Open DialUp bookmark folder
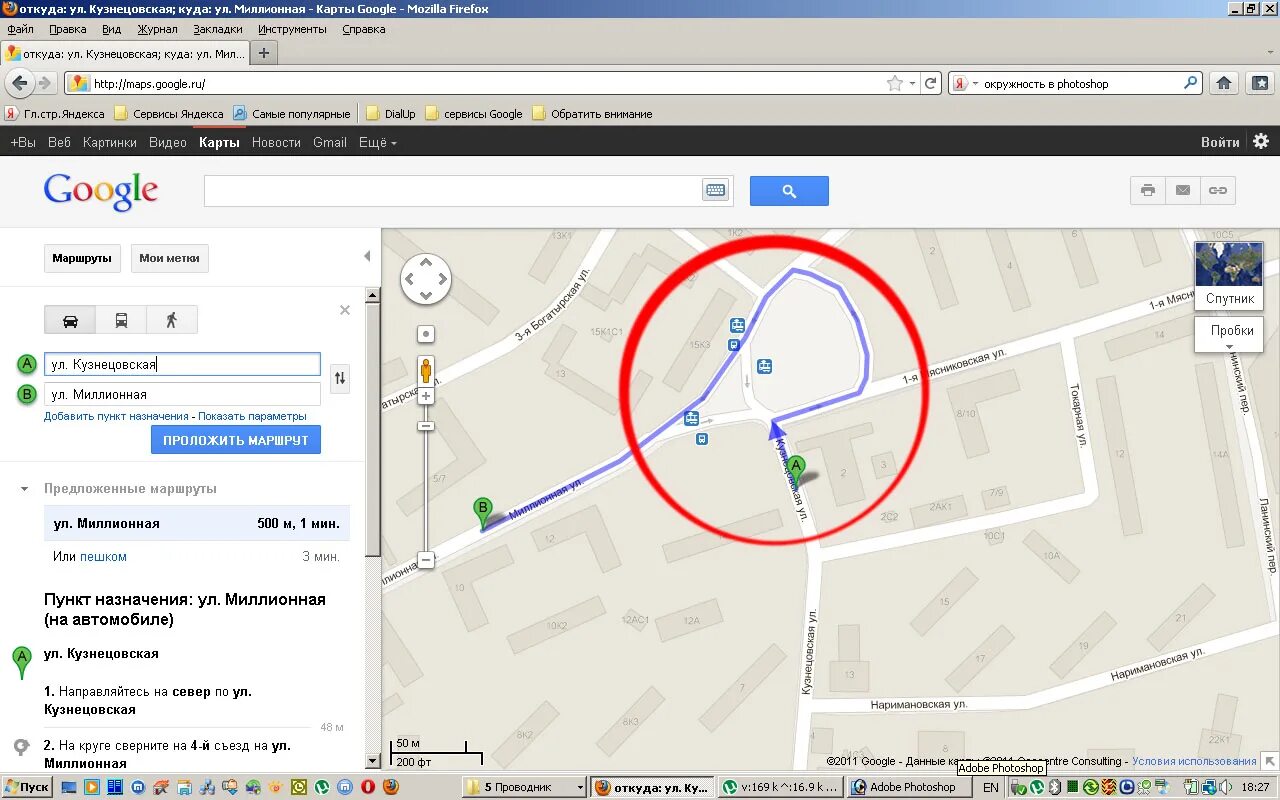The image size is (1280, 800). (391, 114)
